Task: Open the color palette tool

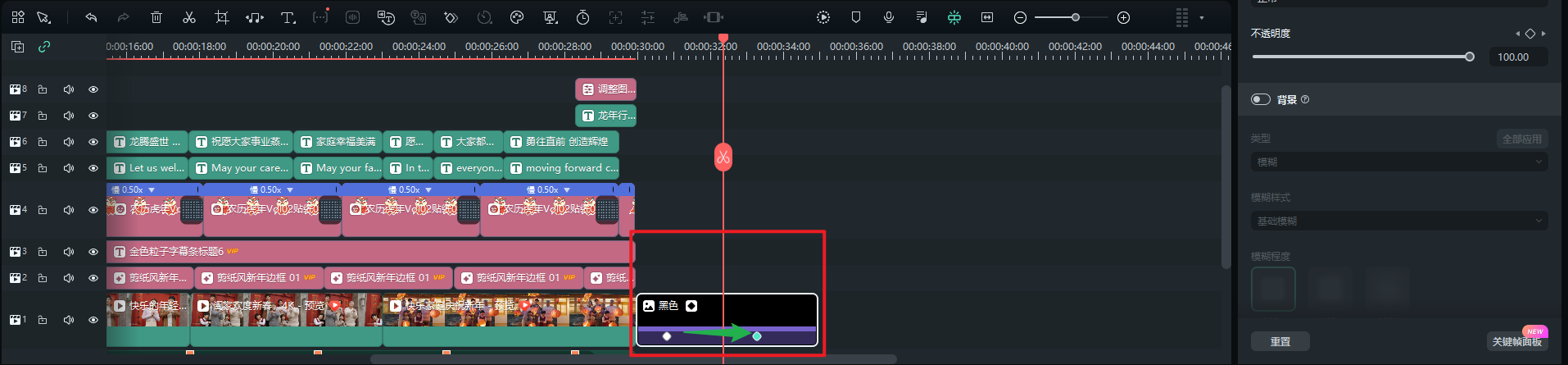Action: 517,17
